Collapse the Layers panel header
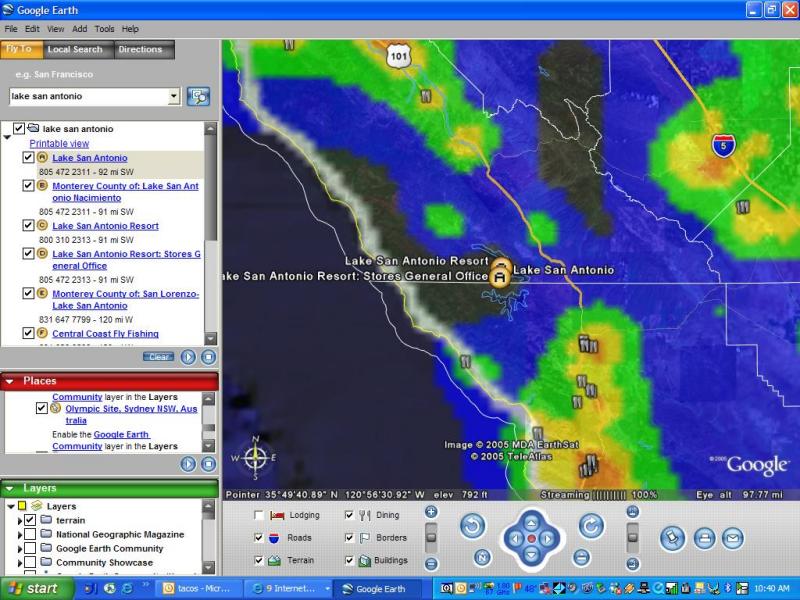Image resolution: width=800 pixels, height=600 pixels. point(10,488)
